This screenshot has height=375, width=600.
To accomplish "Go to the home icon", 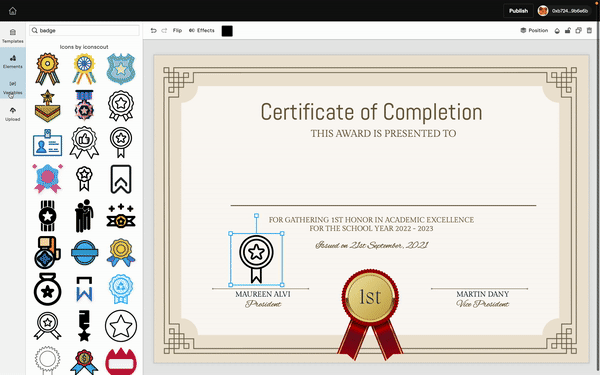I will pos(13,11).
